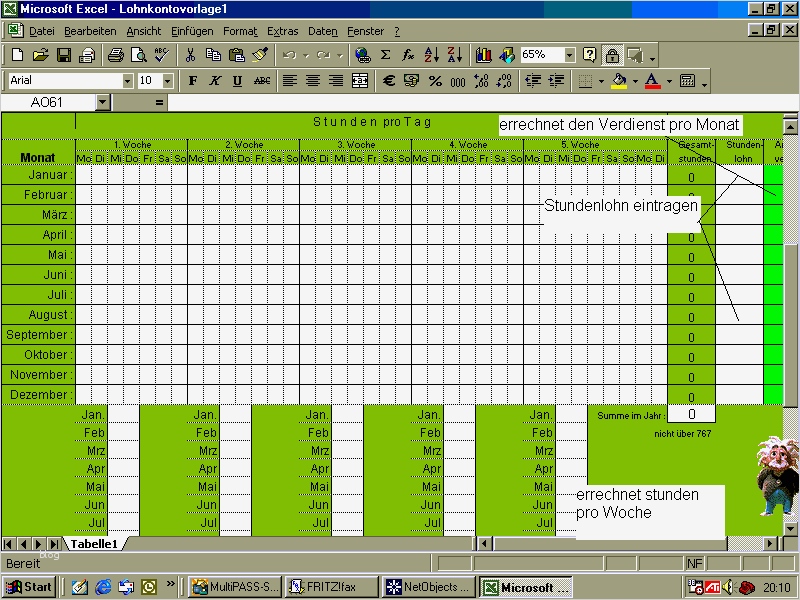Expand the borders style dropdown arrow
The width and height of the screenshot is (800, 600).
click(x=601, y=81)
